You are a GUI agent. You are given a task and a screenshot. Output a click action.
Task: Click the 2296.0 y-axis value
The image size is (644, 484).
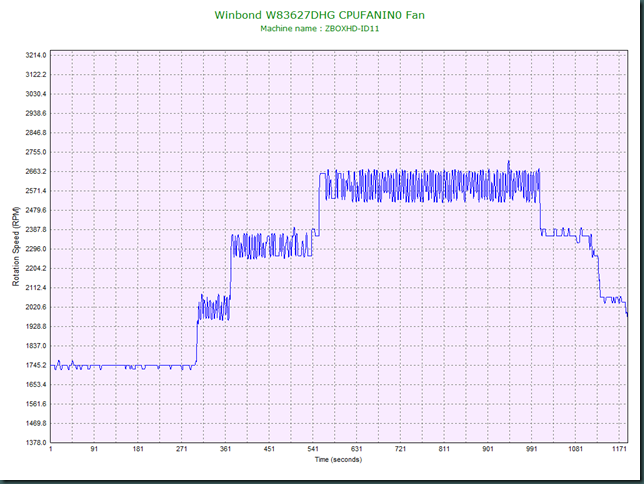click(x=36, y=249)
